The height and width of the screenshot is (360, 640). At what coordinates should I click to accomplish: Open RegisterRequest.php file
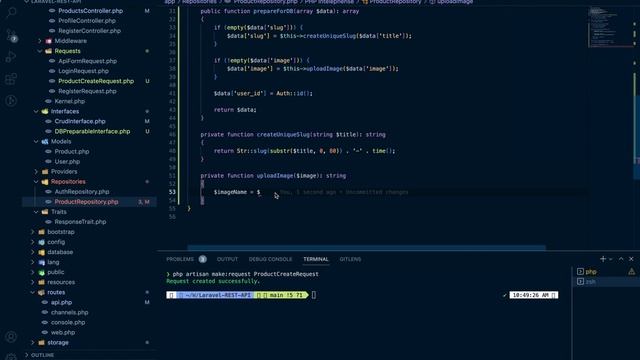[87, 91]
